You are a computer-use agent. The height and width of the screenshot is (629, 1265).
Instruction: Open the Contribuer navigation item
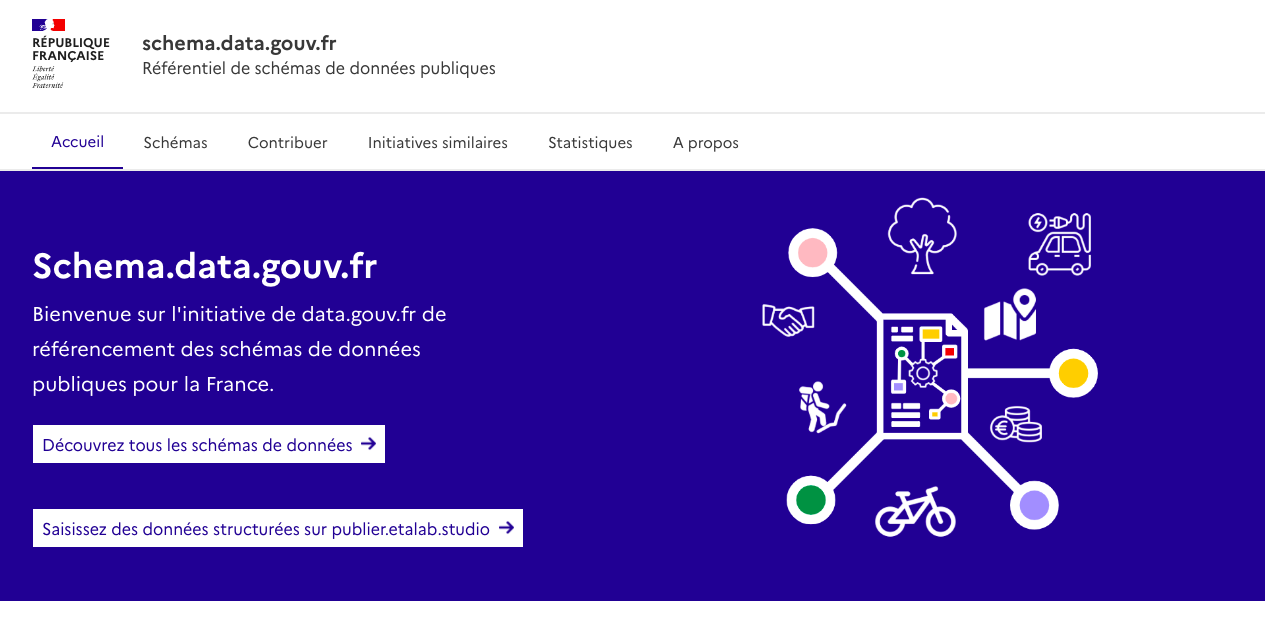pyautogui.click(x=287, y=143)
